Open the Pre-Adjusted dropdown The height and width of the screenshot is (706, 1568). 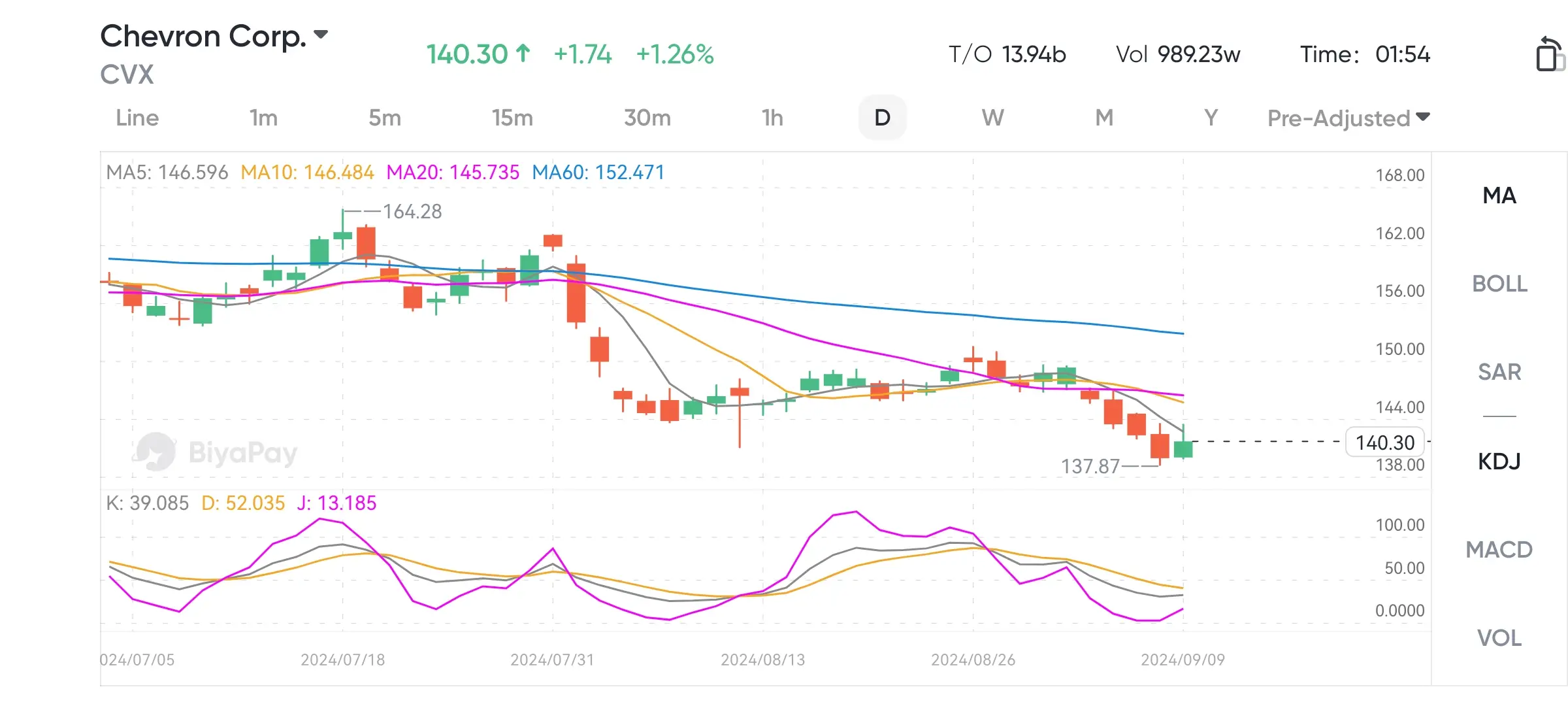1348,118
